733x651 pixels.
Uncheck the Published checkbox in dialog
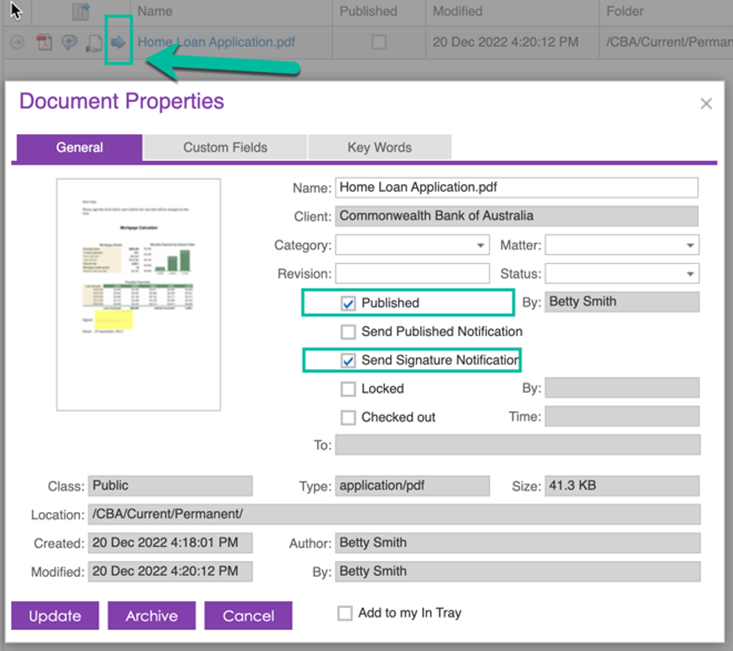coord(348,303)
